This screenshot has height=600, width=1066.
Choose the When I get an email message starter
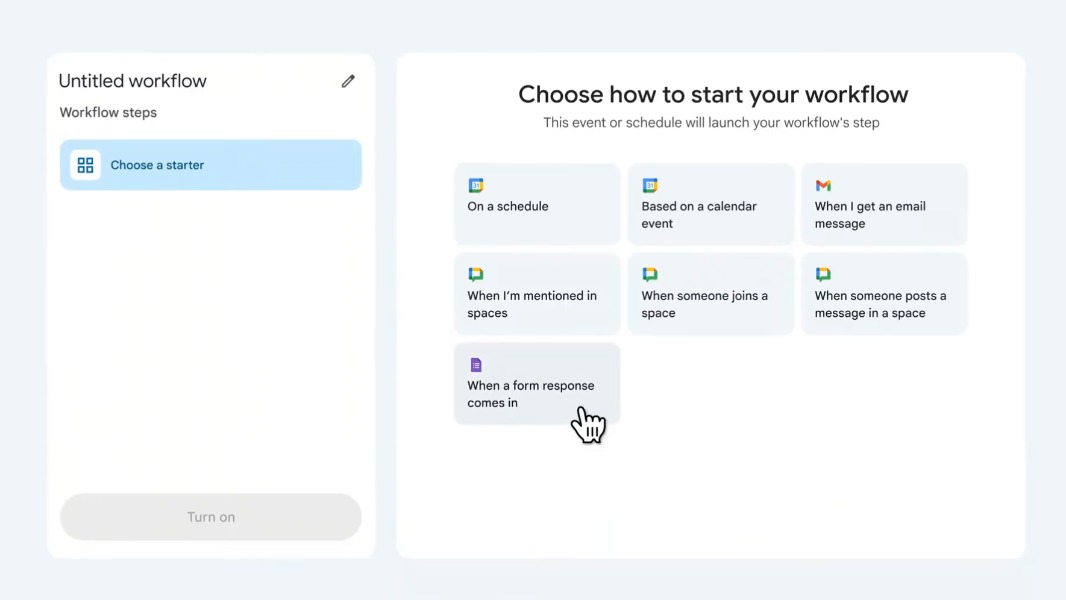(884, 204)
